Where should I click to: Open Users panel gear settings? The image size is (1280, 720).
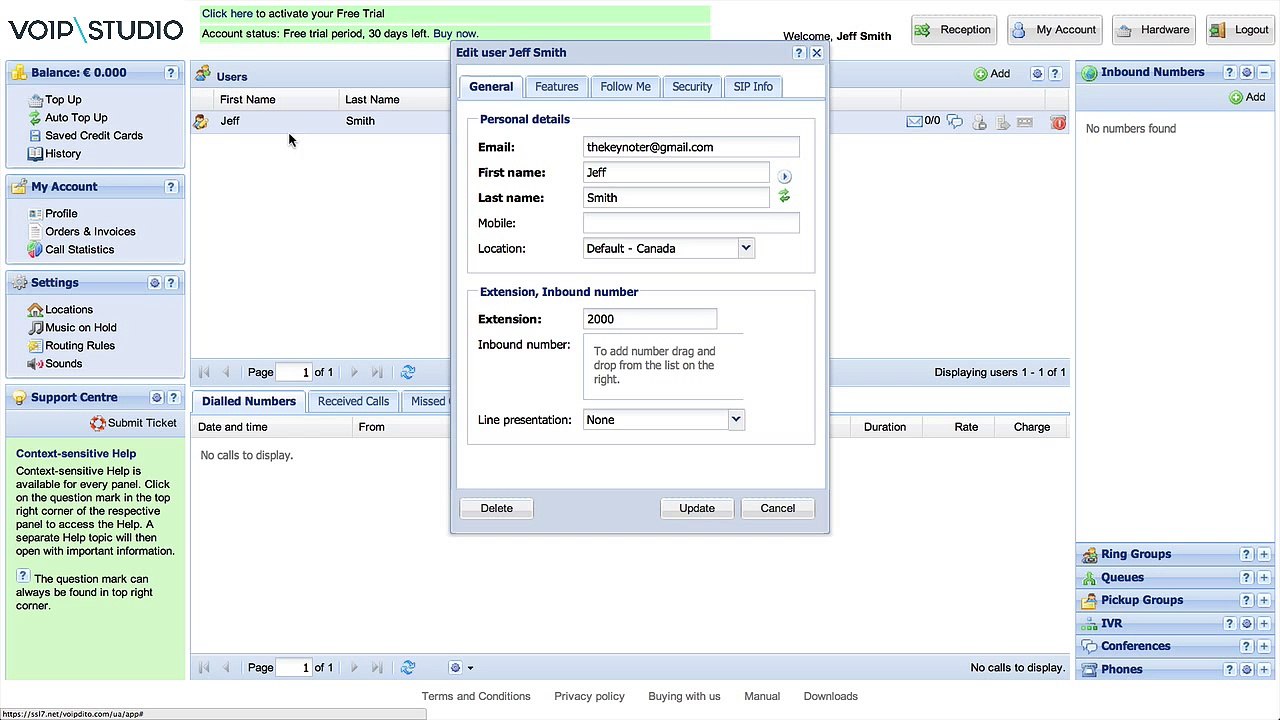tap(1037, 74)
